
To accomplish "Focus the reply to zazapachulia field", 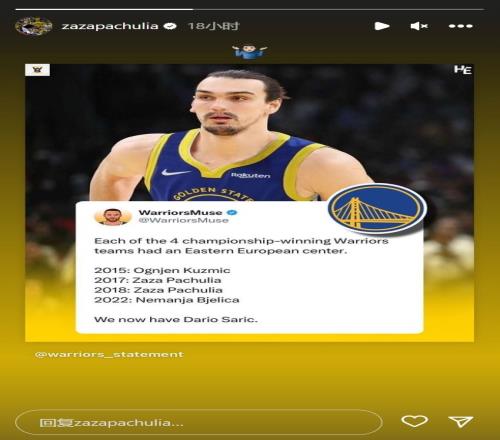I will point(199,422).
